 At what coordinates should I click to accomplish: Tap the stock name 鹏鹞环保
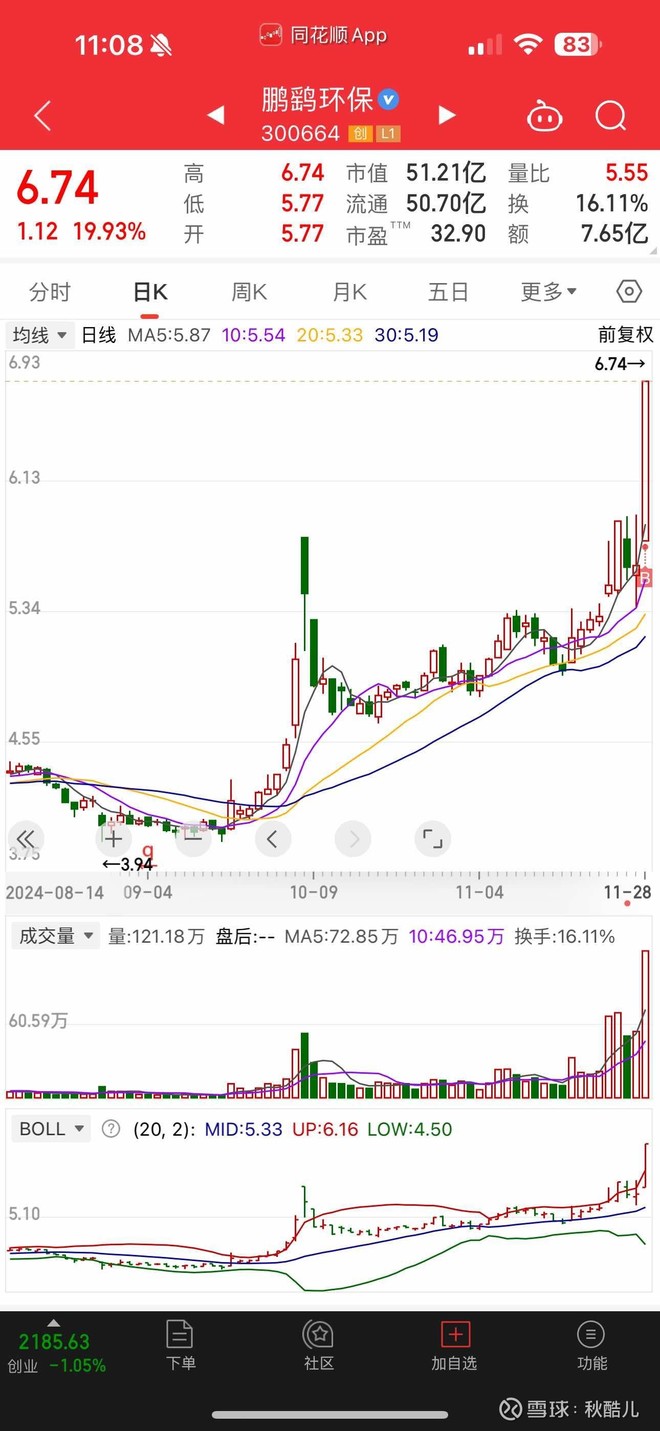point(317,100)
